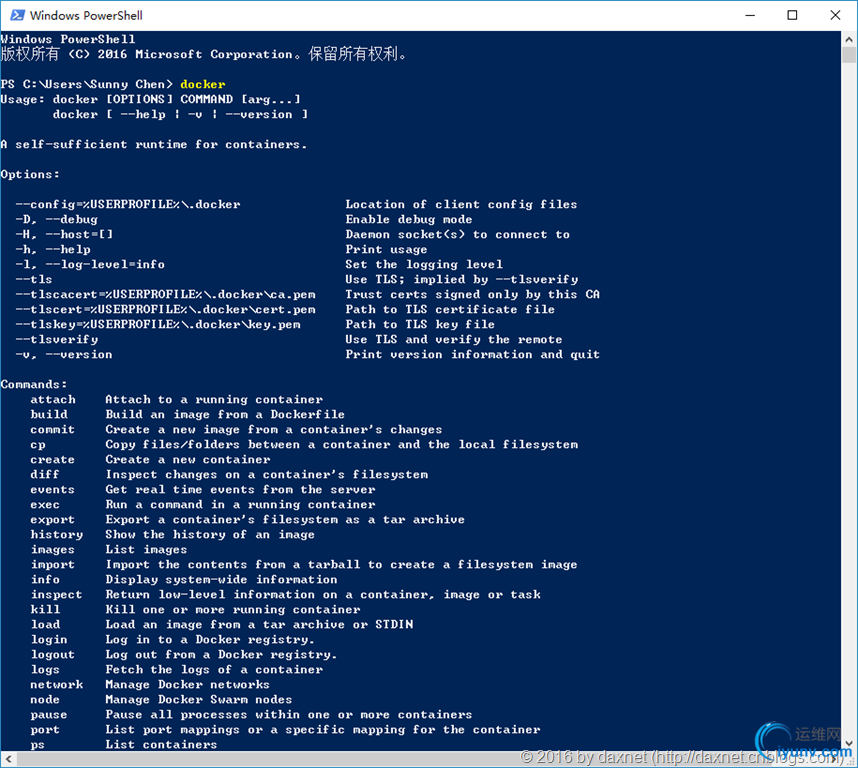The height and width of the screenshot is (768, 858).
Task: Click the 'events' command name
Action: 52,490
